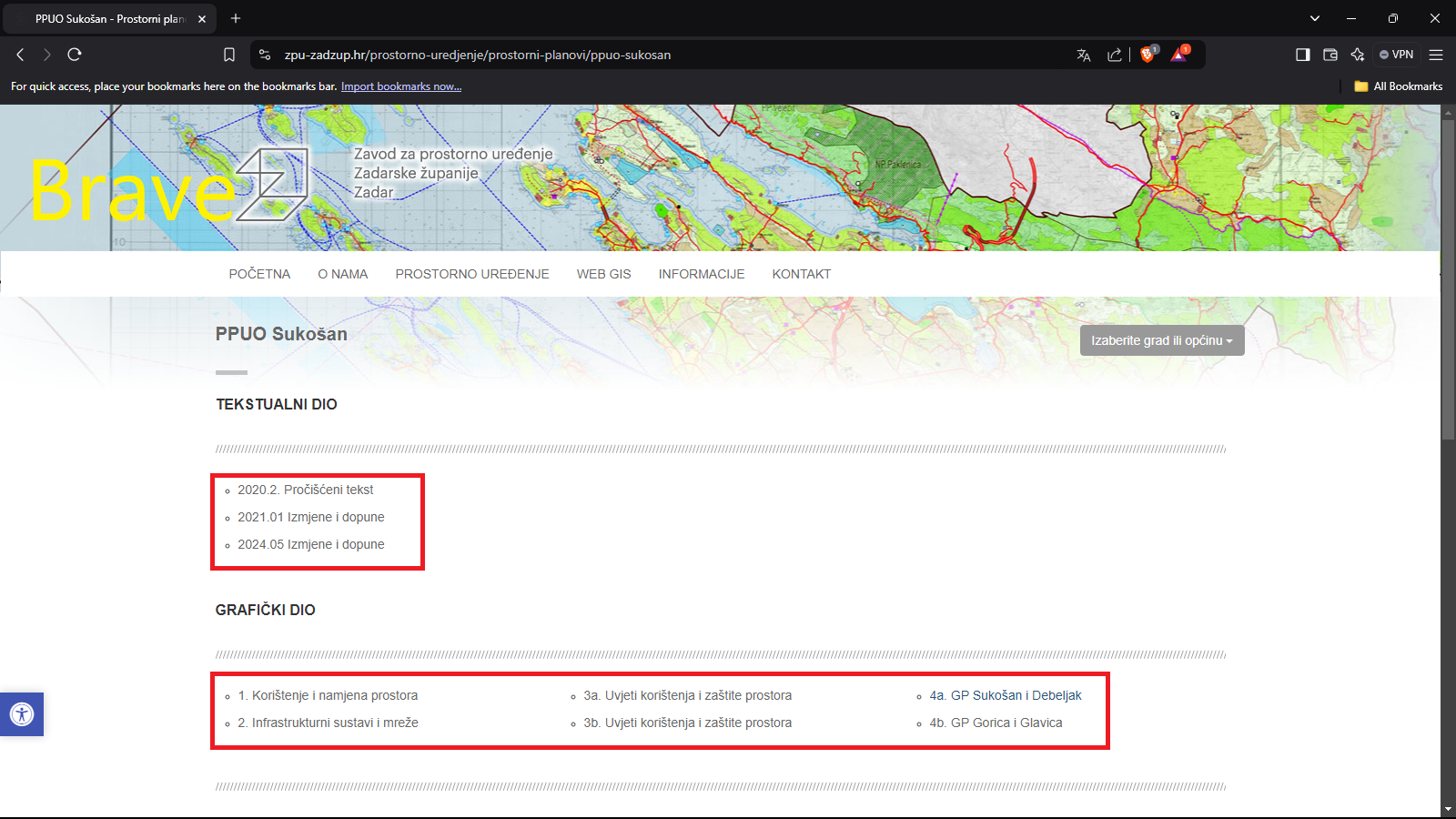The width and height of the screenshot is (1456, 819).
Task: Open Brave Wallet icon
Action: pyautogui.click(x=1330, y=55)
